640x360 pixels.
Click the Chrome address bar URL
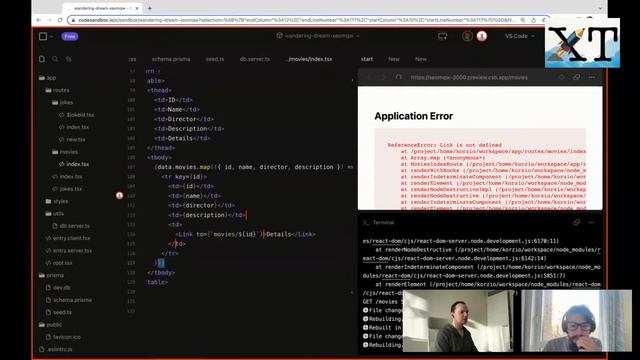(296, 20)
